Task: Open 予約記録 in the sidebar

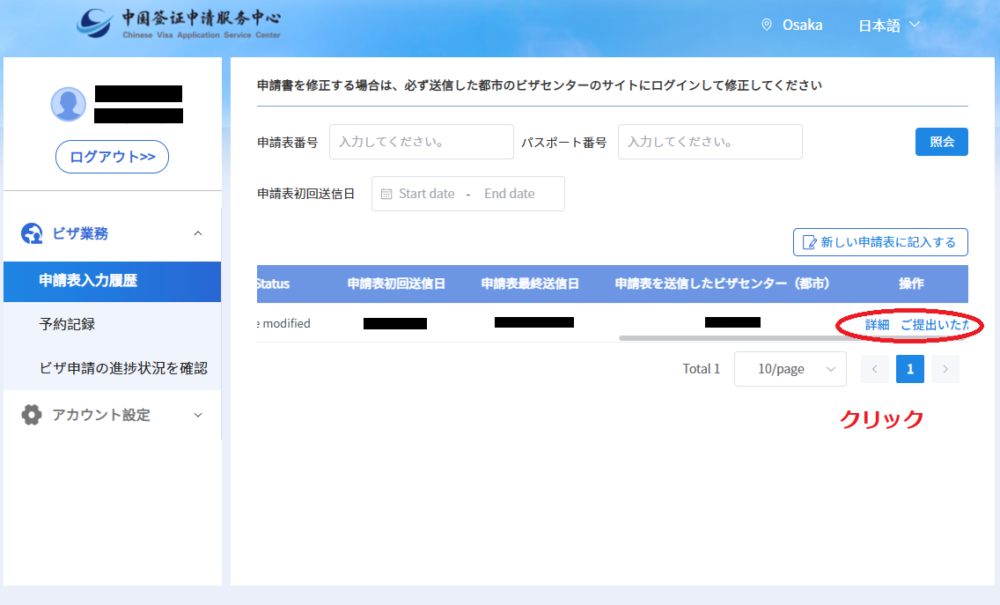Action: click(67, 325)
